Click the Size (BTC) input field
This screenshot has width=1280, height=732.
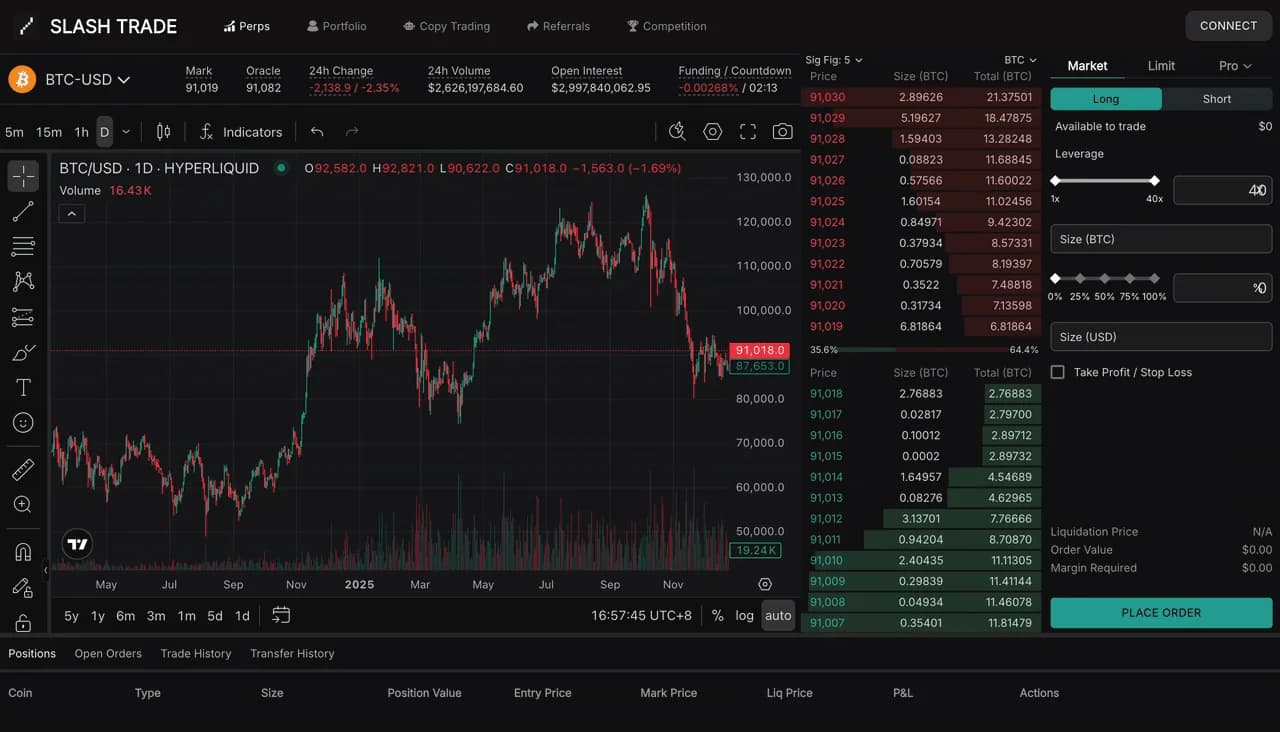tap(1161, 239)
